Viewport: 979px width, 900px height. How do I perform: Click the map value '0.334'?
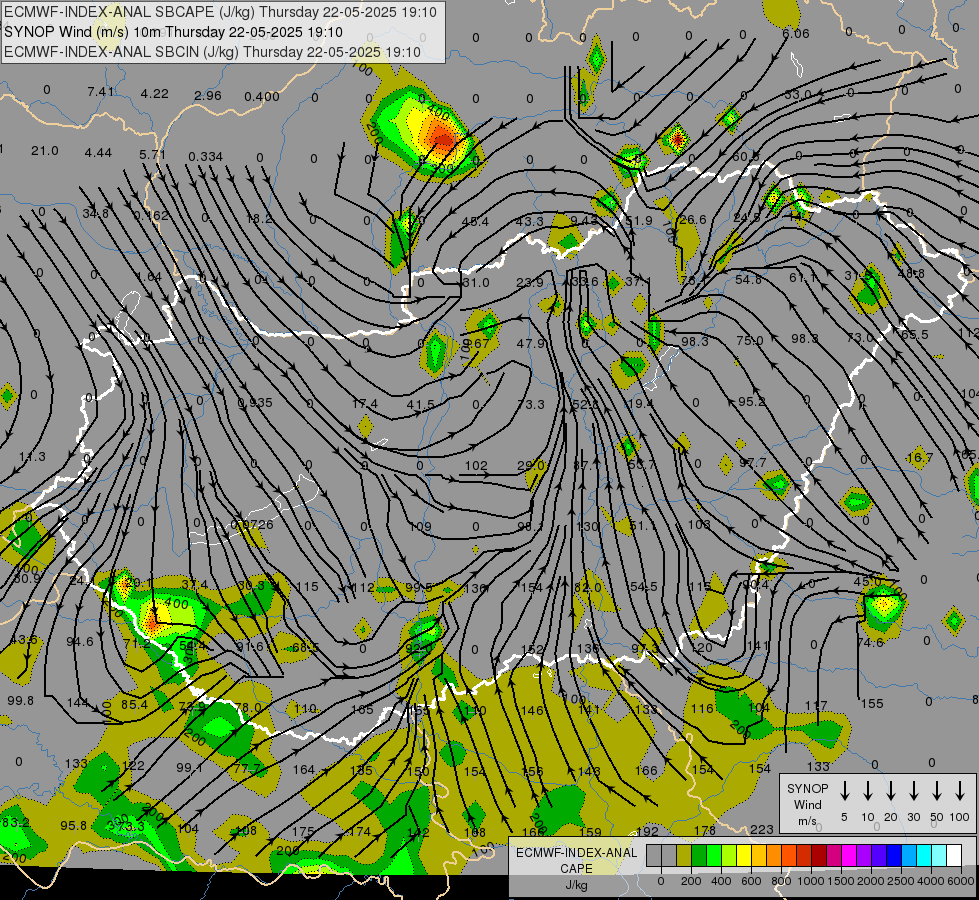pos(205,156)
